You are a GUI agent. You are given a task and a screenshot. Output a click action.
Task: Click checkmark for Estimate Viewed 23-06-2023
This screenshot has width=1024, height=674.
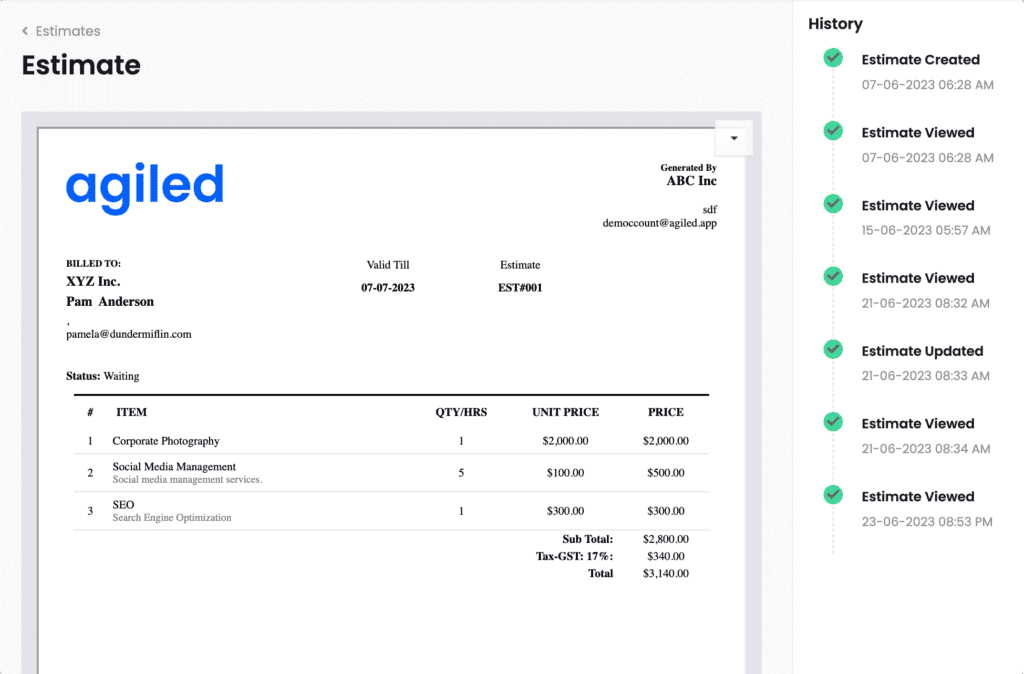833,495
